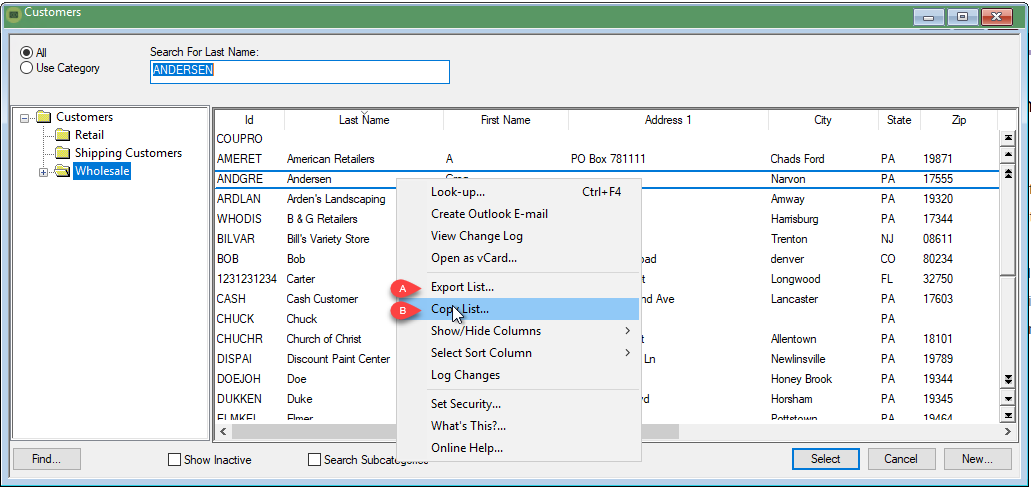Image resolution: width=1031 pixels, height=488 pixels.
Task: Jump to first record with top arrow
Action: 1007,137
